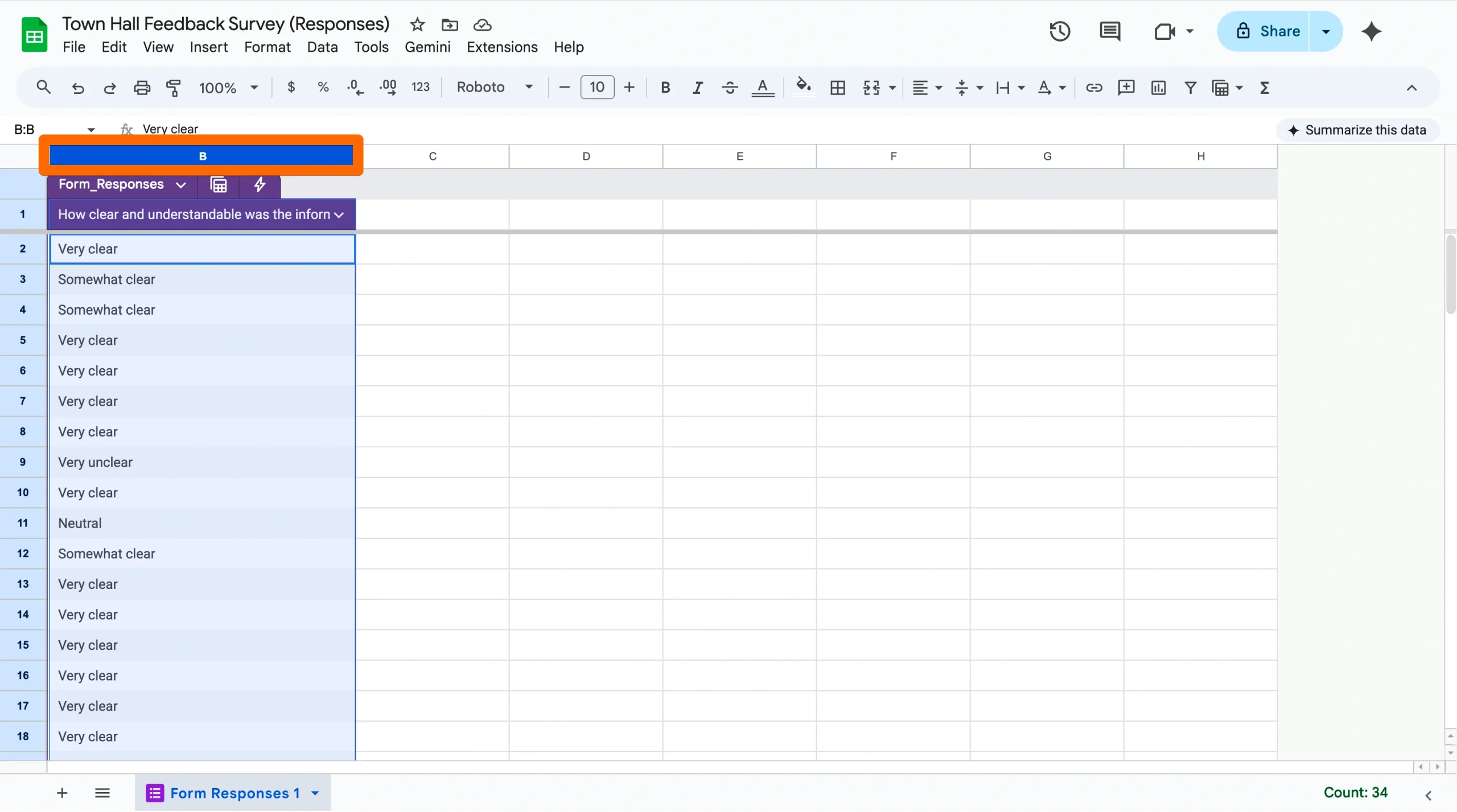Open the fill color picker
Image resolution: width=1457 pixels, height=812 pixels.
(x=802, y=87)
